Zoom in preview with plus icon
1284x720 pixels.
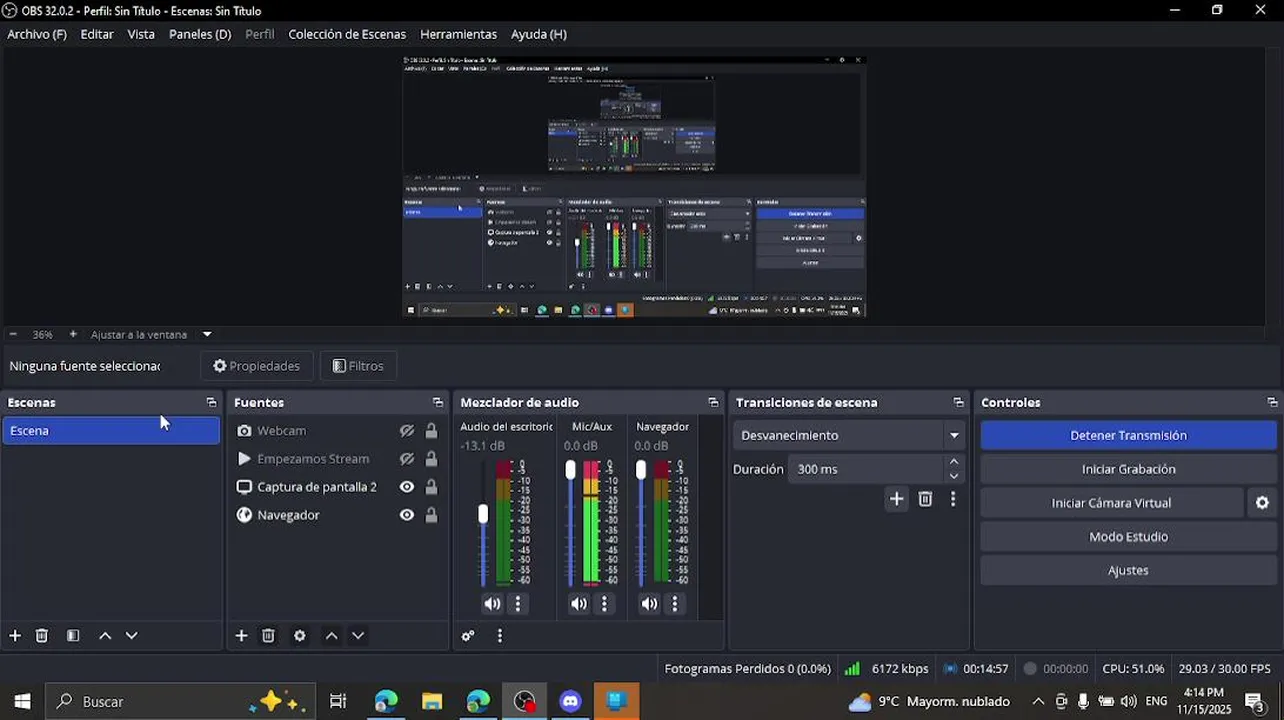pos(73,335)
